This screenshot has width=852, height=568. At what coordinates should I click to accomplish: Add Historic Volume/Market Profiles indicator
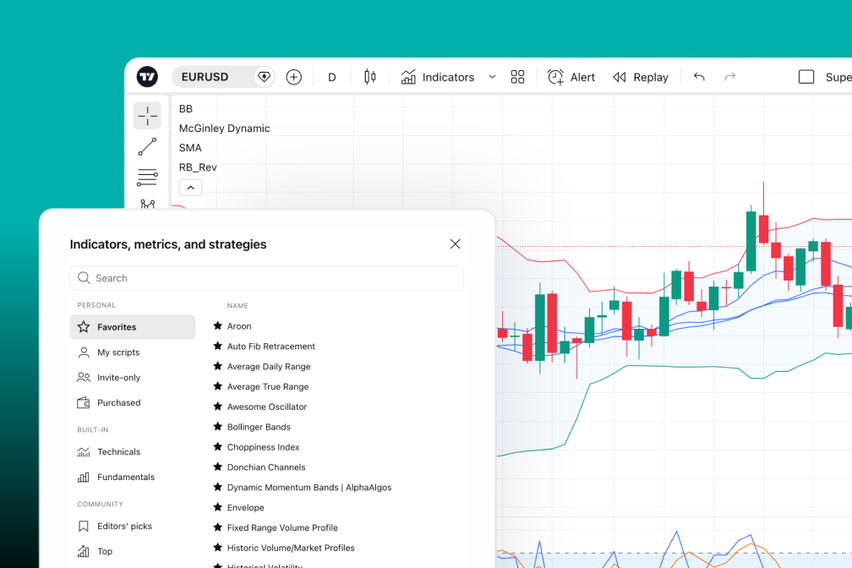point(291,547)
